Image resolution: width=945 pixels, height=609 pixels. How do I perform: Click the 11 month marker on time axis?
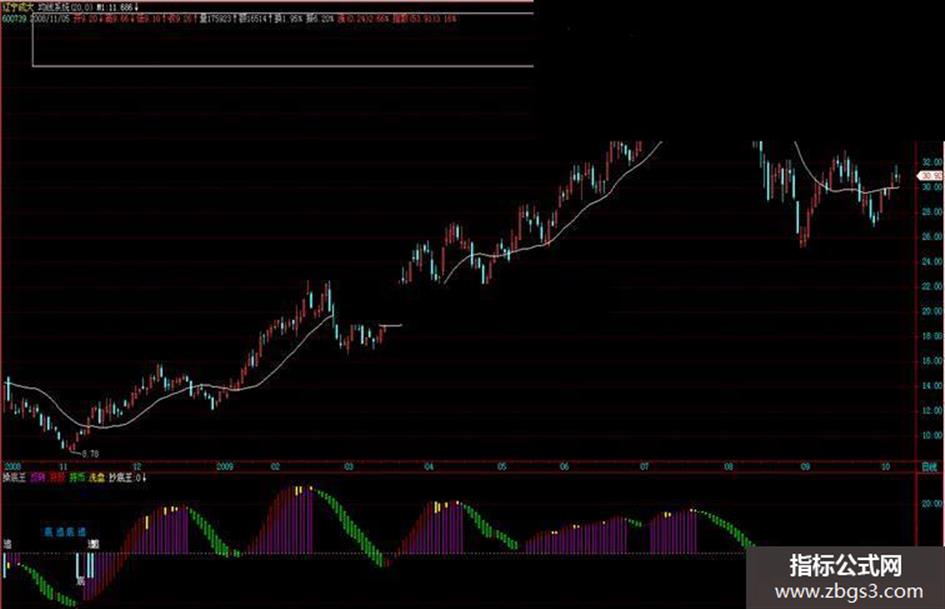[63, 467]
